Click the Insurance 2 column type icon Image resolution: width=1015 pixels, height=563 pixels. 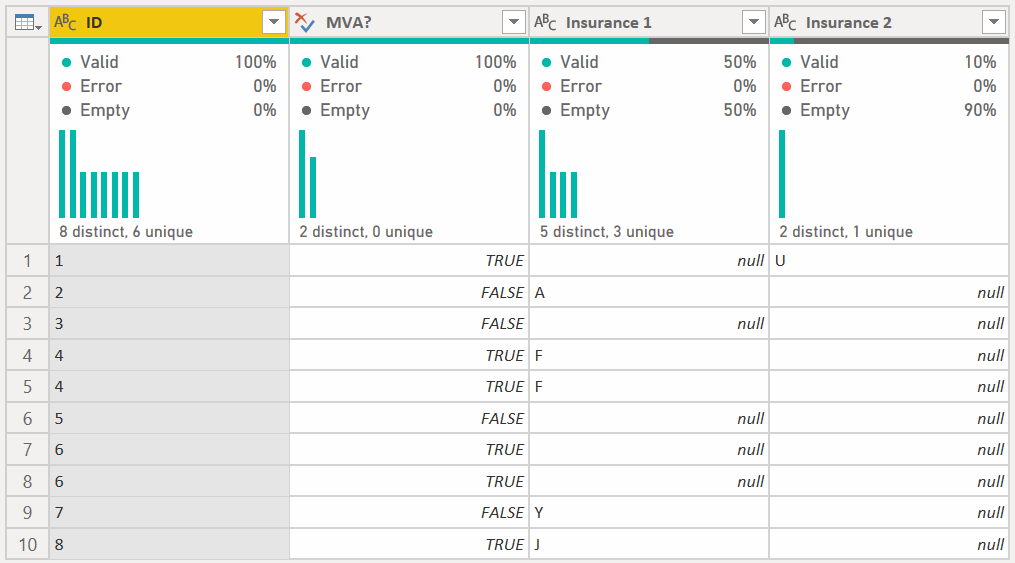pos(785,23)
